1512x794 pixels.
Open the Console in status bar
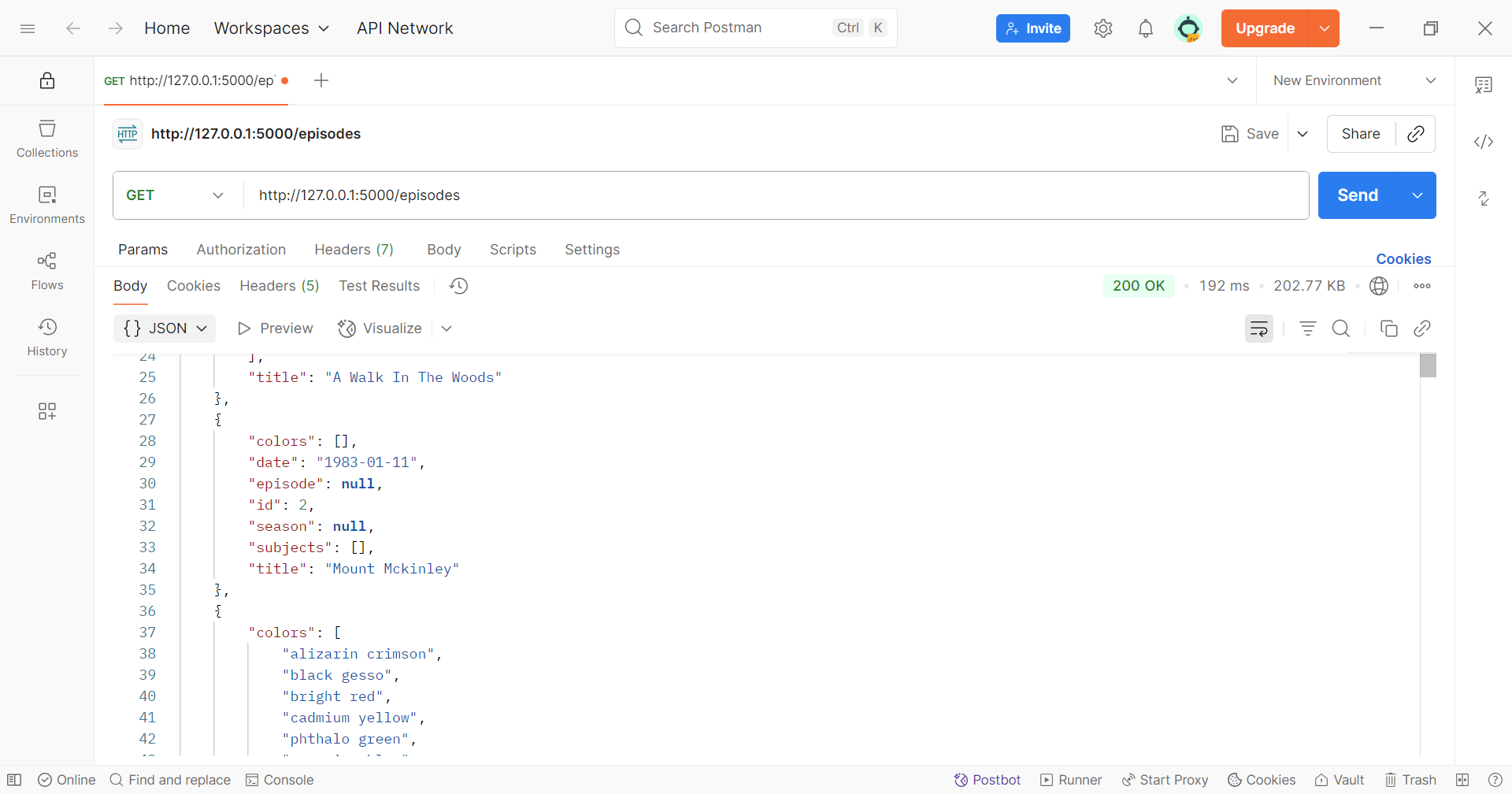[x=280, y=780]
